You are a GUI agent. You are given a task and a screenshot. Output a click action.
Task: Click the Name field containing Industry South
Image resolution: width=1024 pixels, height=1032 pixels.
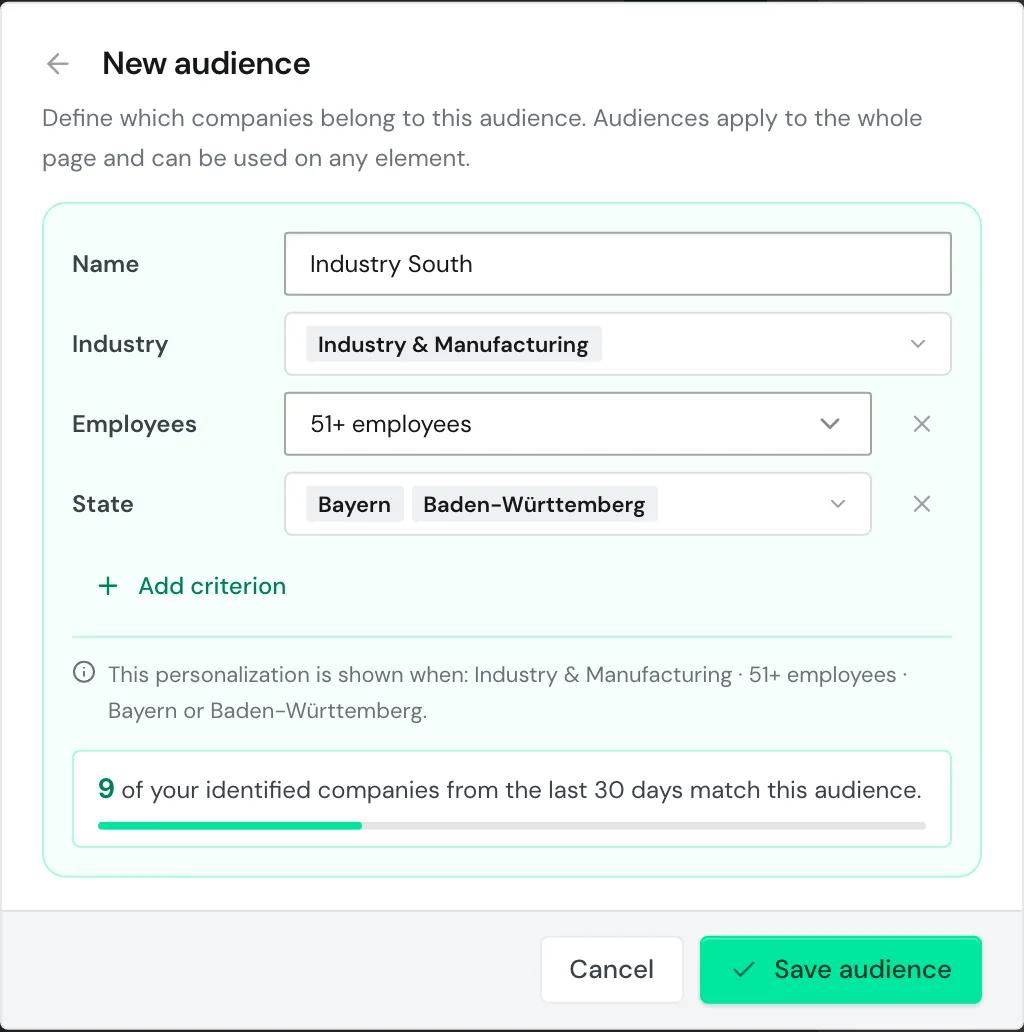point(617,264)
